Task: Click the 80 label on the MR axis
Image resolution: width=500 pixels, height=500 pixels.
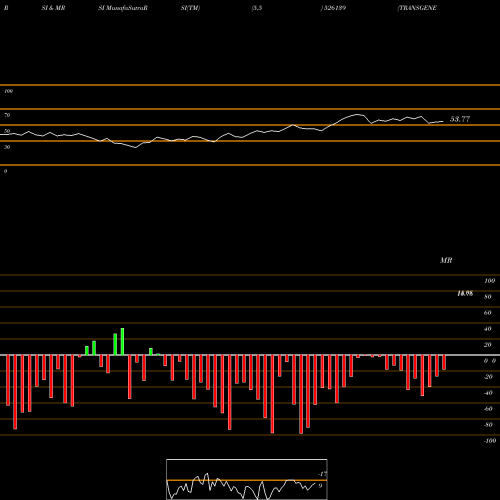Action: (x=488, y=297)
